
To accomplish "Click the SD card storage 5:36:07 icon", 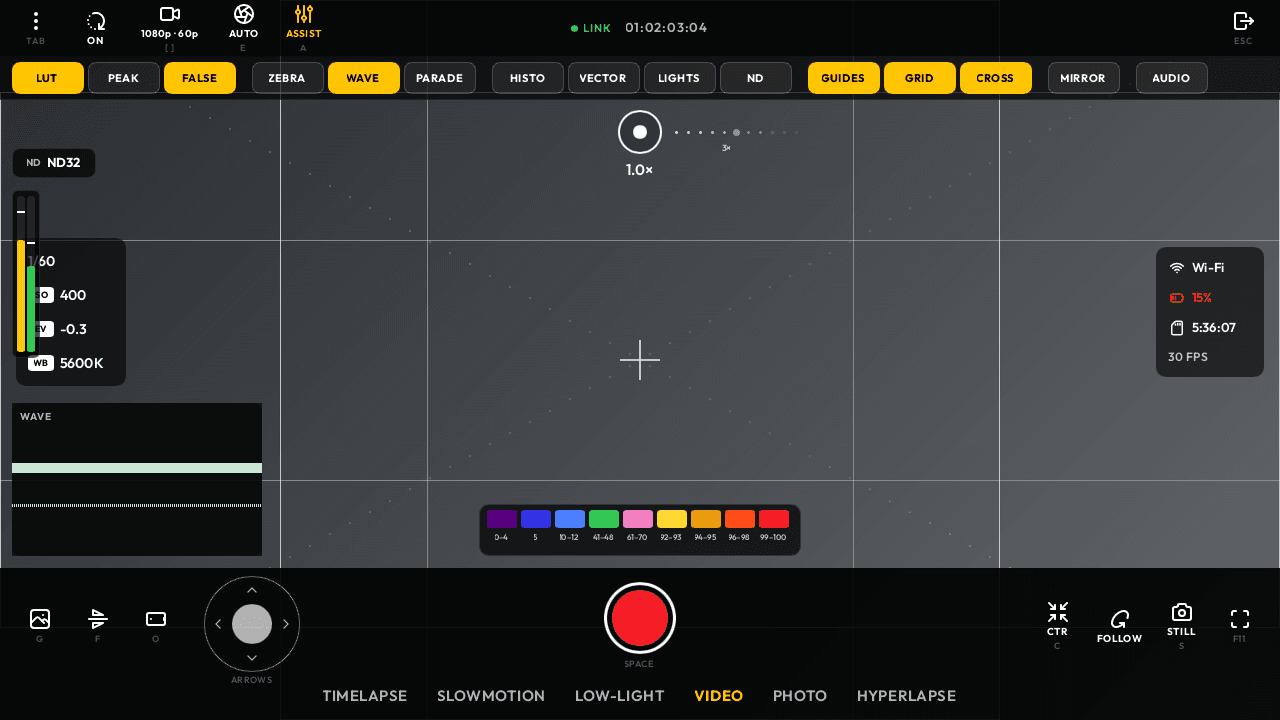I will [x=1177, y=328].
